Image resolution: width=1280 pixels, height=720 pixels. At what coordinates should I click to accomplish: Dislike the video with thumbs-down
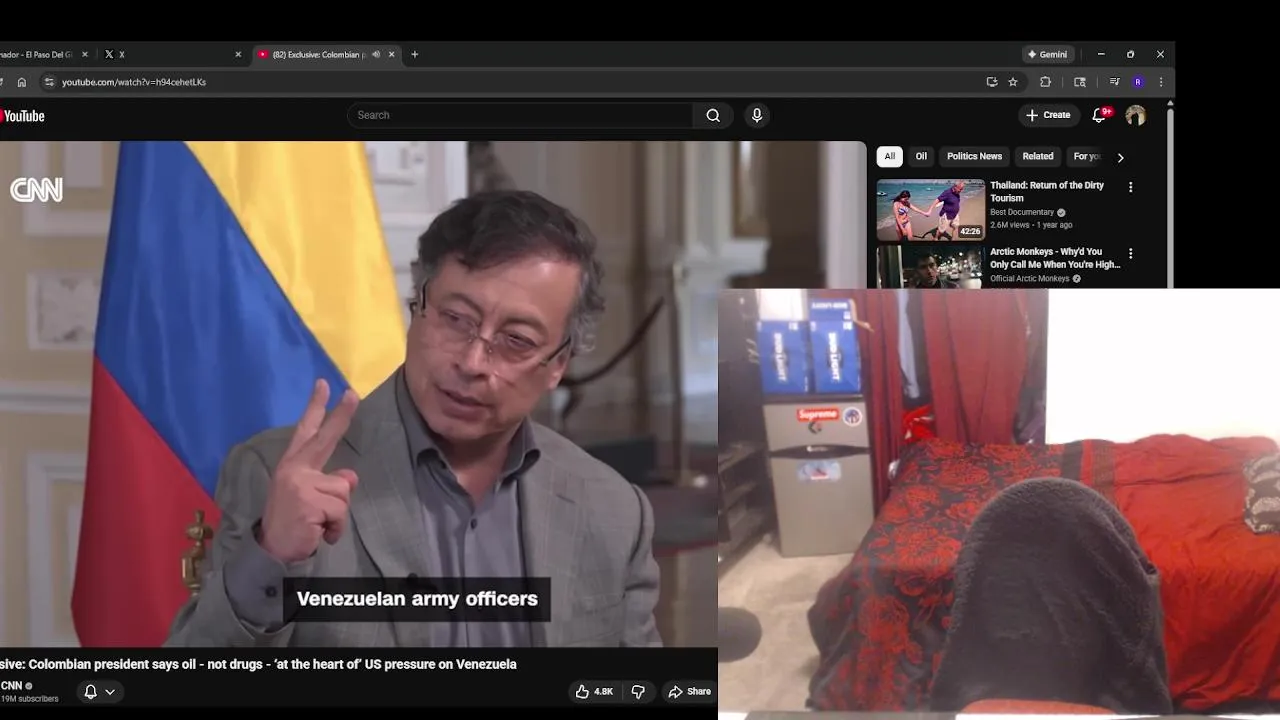click(x=638, y=691)
